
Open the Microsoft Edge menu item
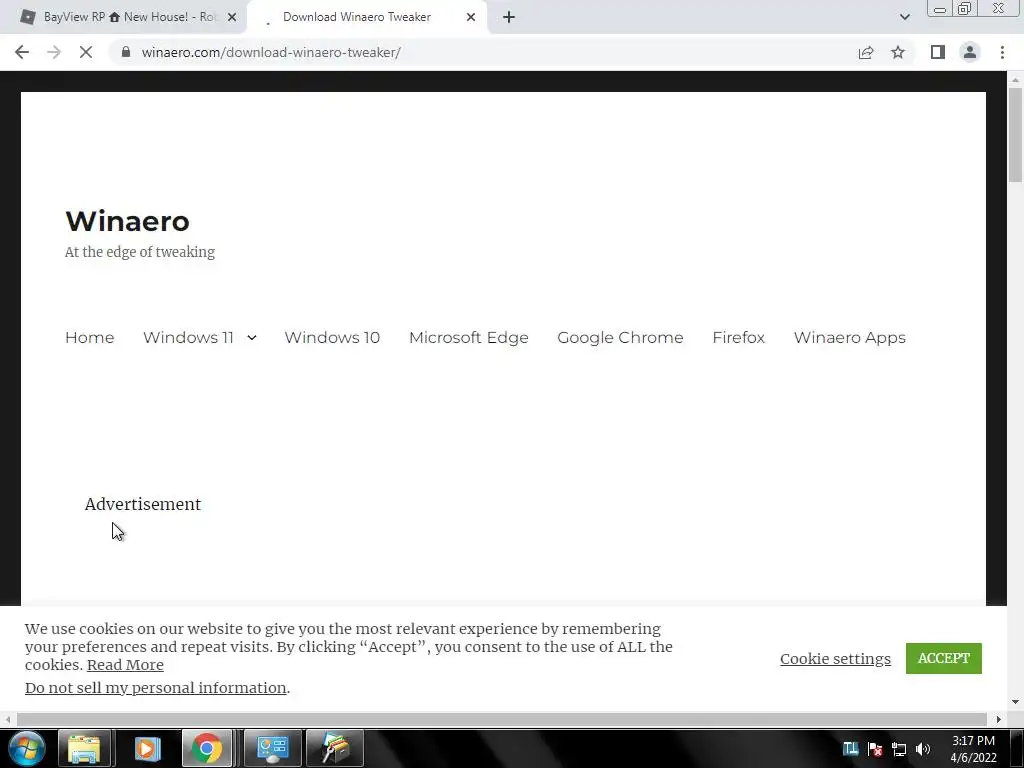469,338
